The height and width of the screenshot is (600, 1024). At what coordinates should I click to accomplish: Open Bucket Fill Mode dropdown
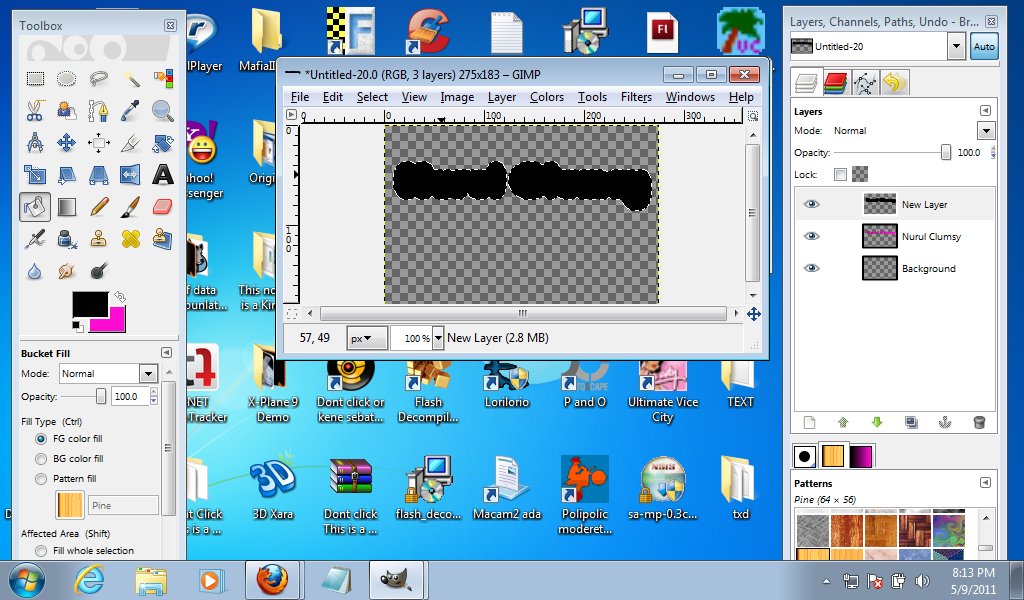click(x=148, y=373)
